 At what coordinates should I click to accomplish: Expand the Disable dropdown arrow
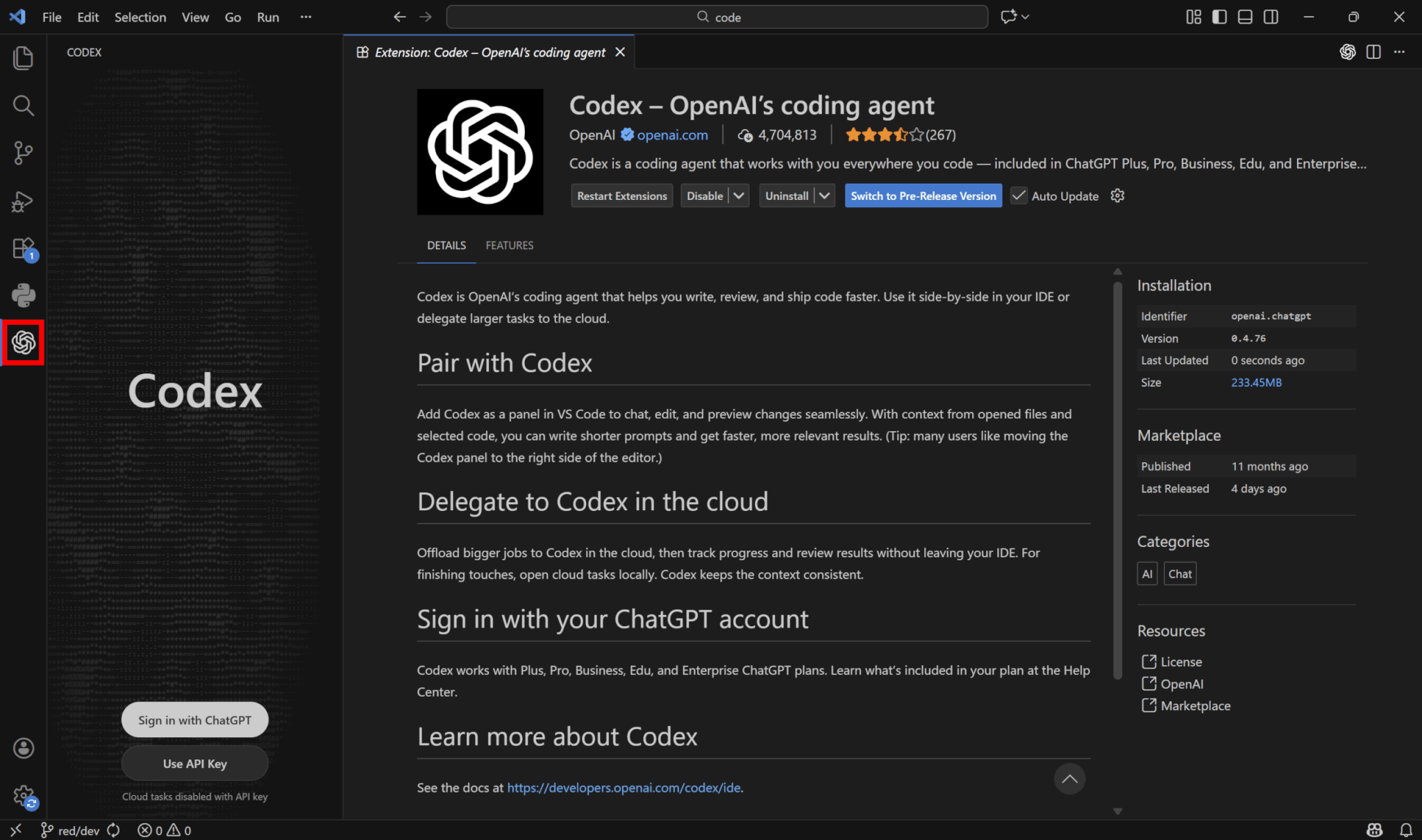click(739, 196)
